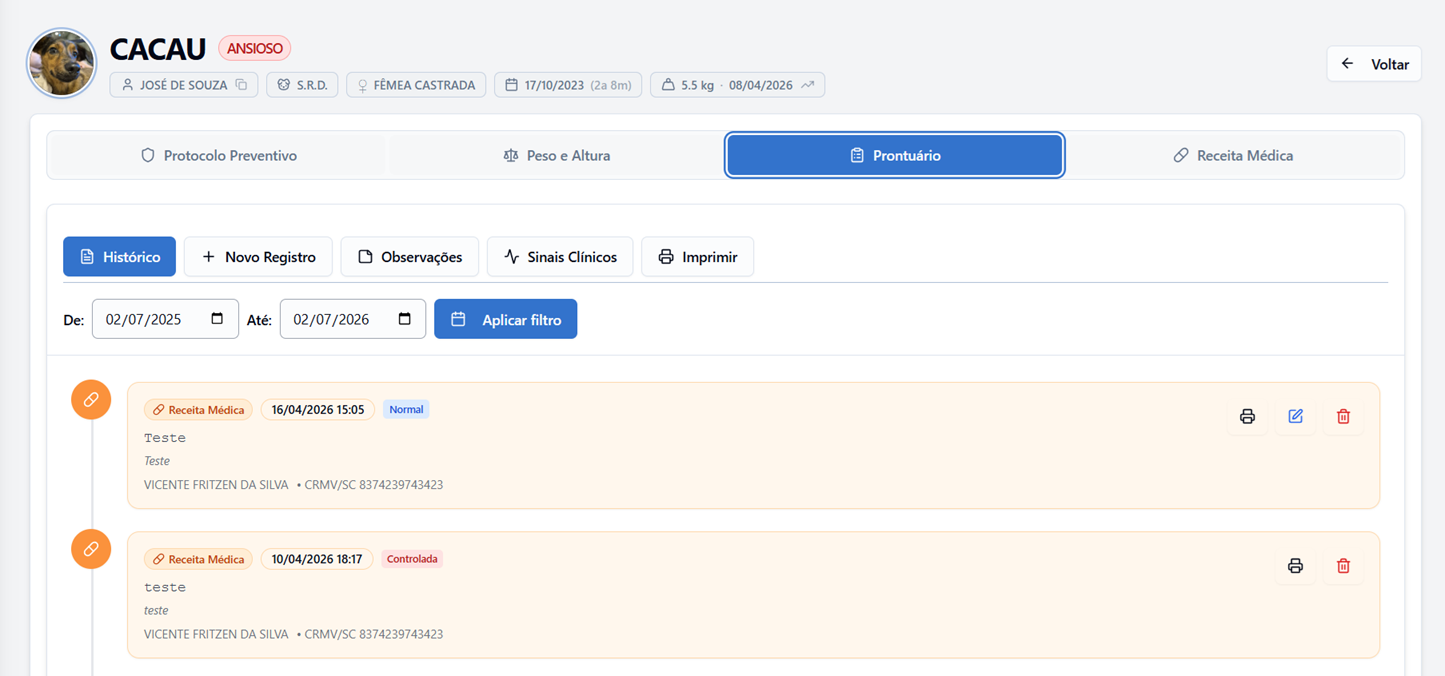This screenshot has width=1445, height=676.
Task: Click the orange pill timeline icon for 16/04/2026
Action: coord(91,400)
